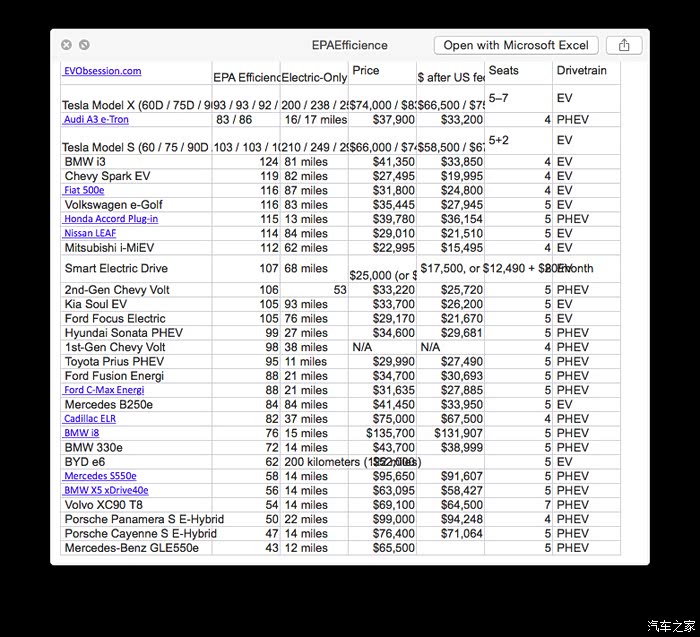Follow the Audi A3 e-Tron link
This screenshot has width=700, height=637.
pyautogui.click(x=96, y=120)
